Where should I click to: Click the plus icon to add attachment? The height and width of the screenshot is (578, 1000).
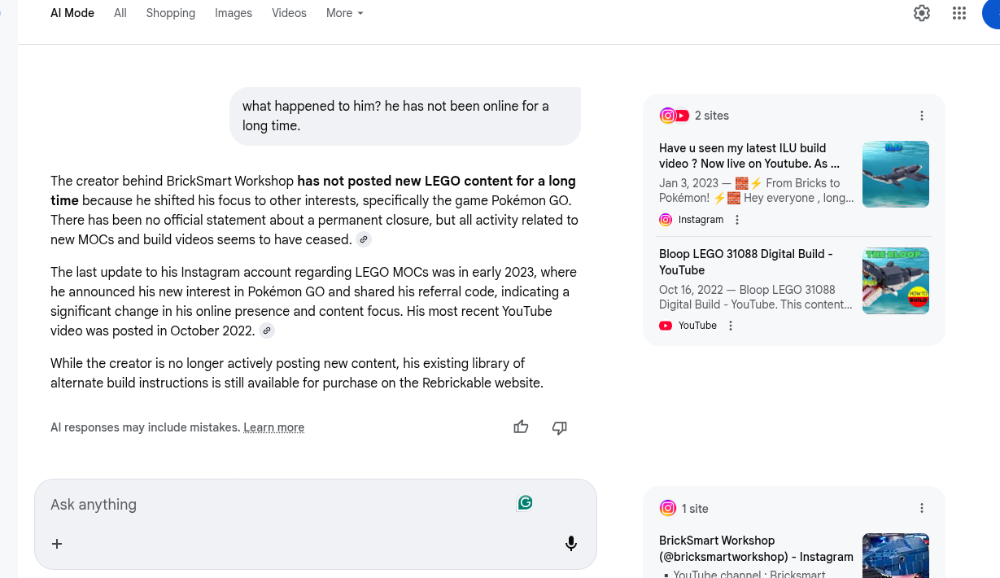pos(57,544)
